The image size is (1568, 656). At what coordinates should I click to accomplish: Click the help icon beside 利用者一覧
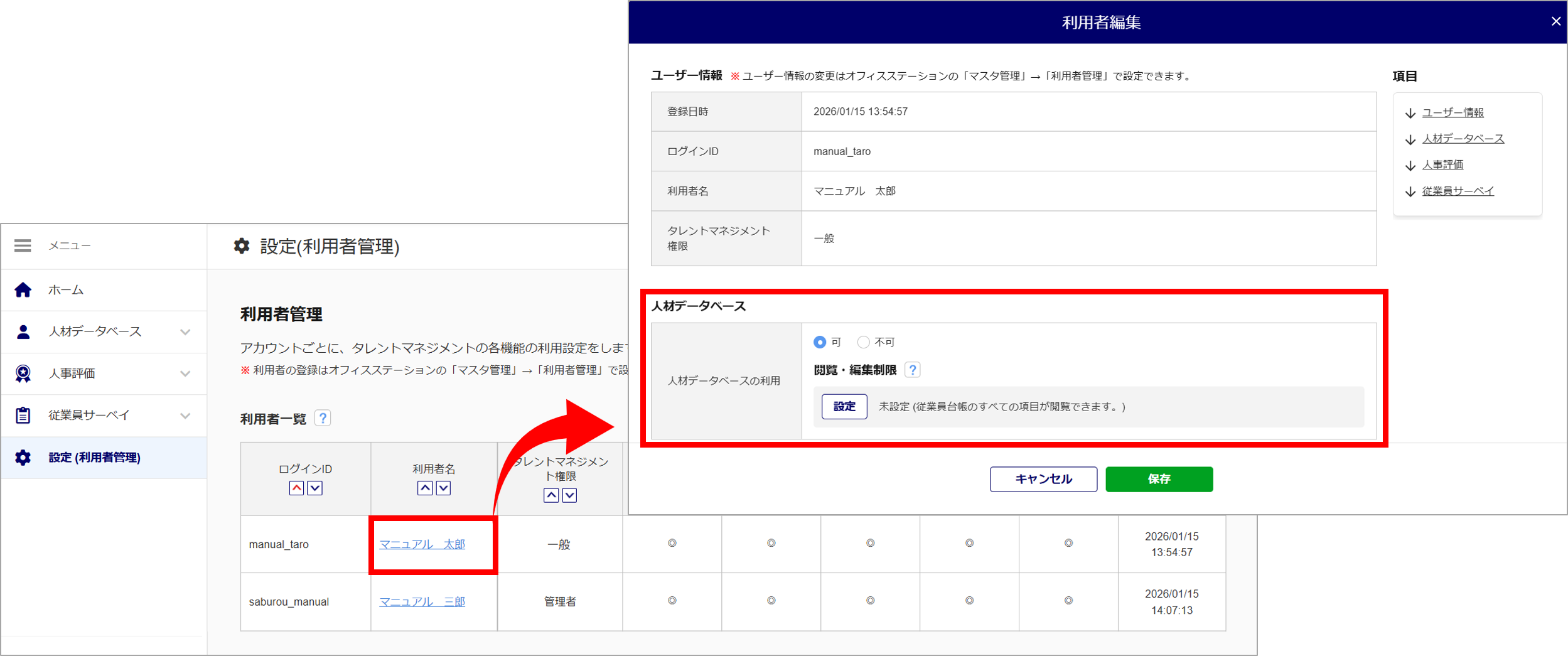click(323, 418)
